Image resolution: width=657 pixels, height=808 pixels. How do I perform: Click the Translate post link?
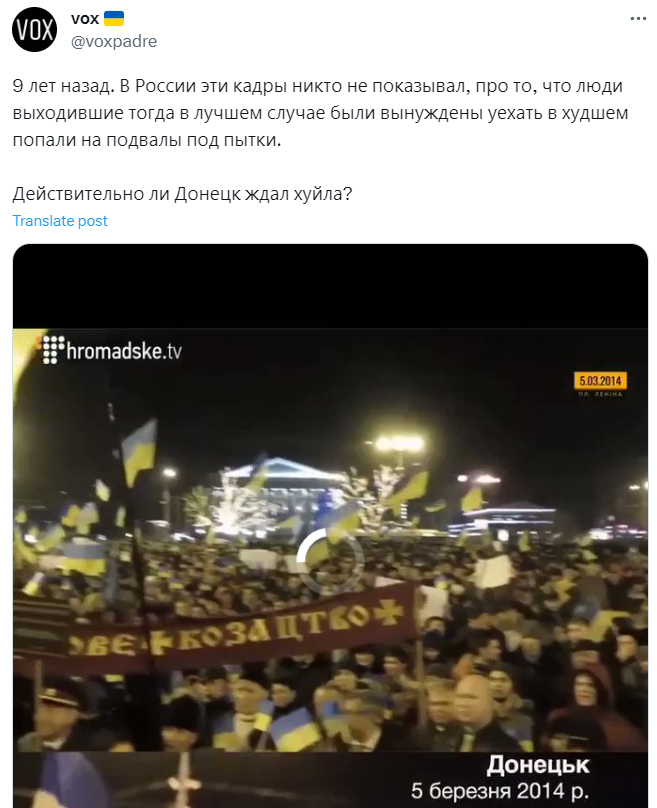point(60,221)
